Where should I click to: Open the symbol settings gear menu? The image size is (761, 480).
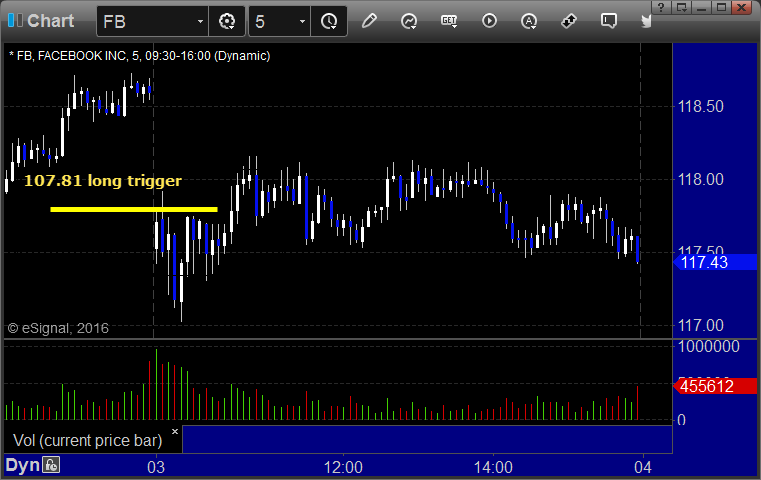[227, 21]
